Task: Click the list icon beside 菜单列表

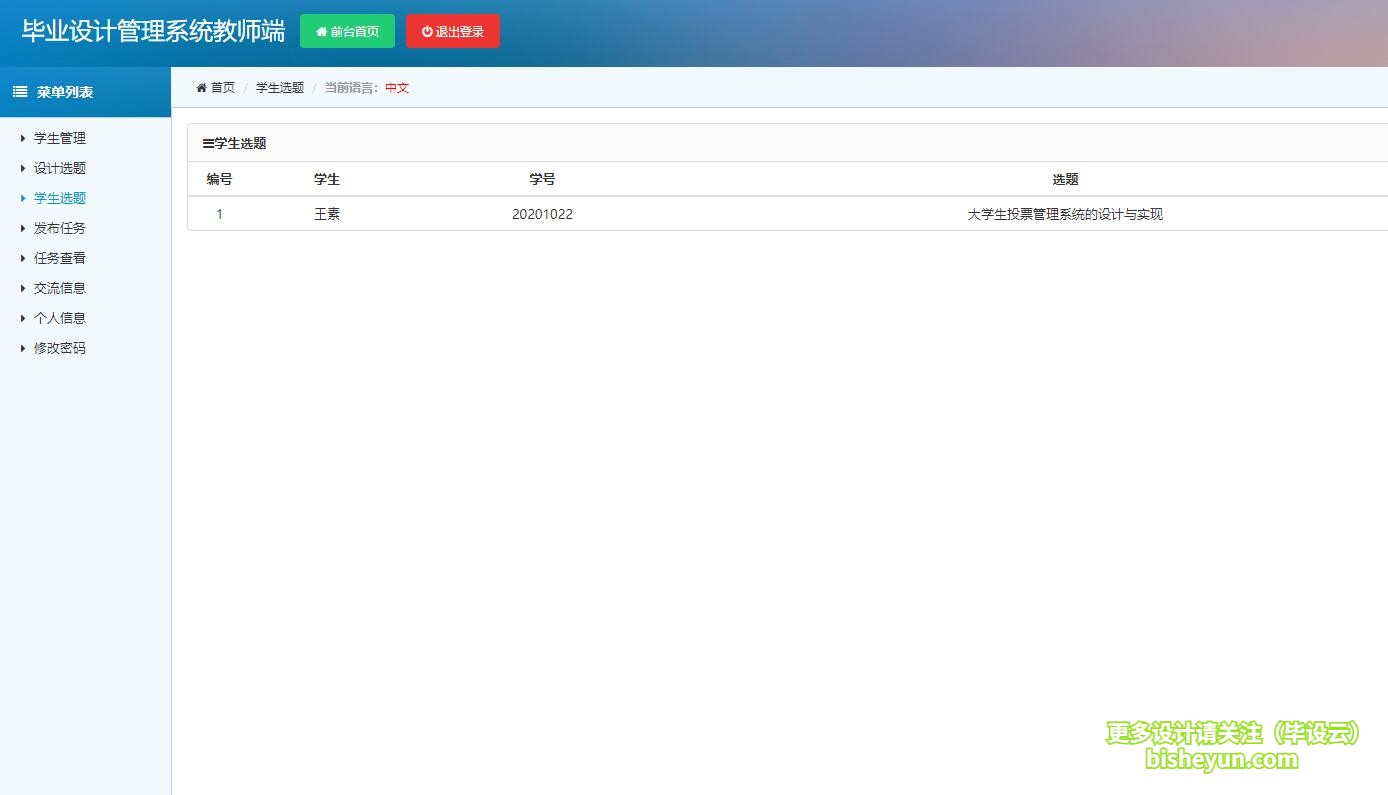Action: coord(20,92)
